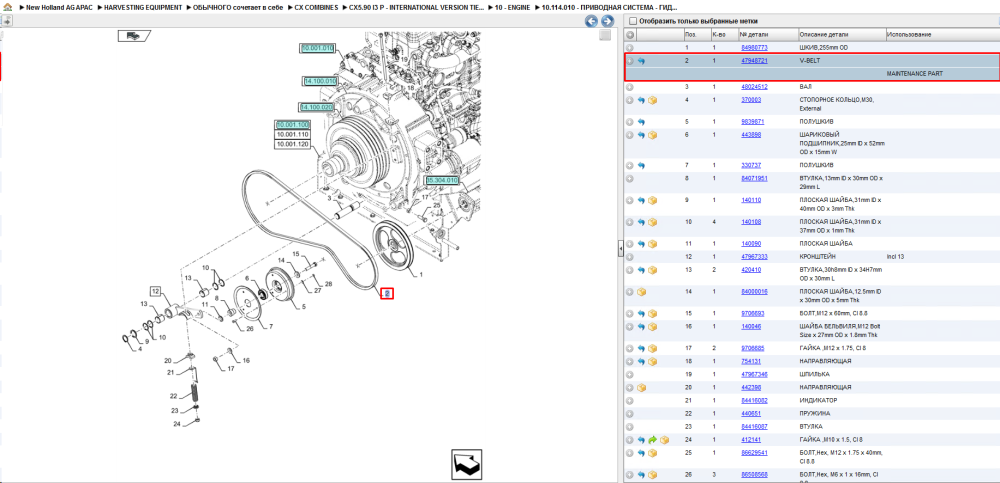Add КРОНШТЕЙН part with plus icon
Screen dimensions: 1000x483
point(629,256)
